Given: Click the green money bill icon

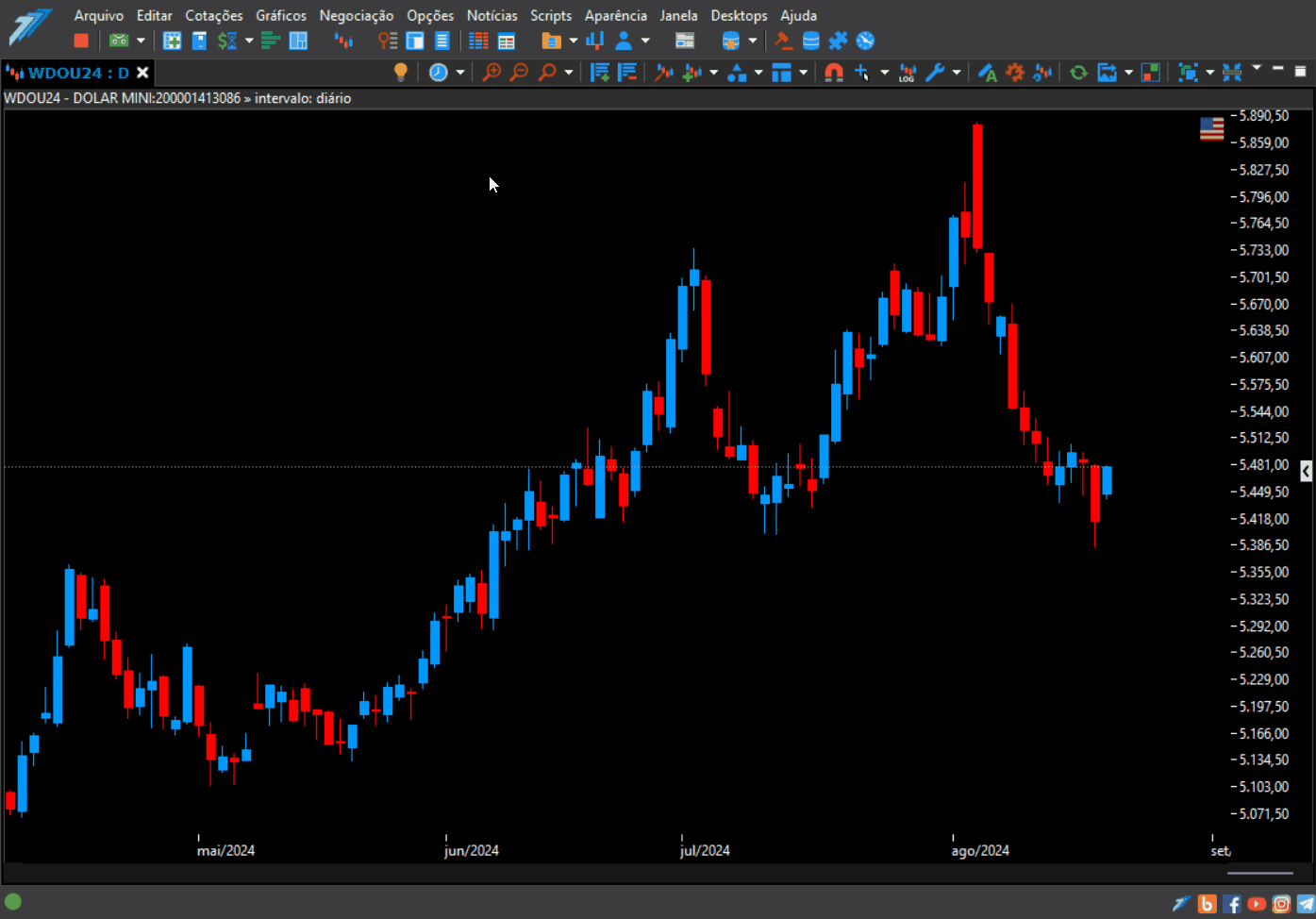Looking at the screenshot, I should [x=119, y=41].
